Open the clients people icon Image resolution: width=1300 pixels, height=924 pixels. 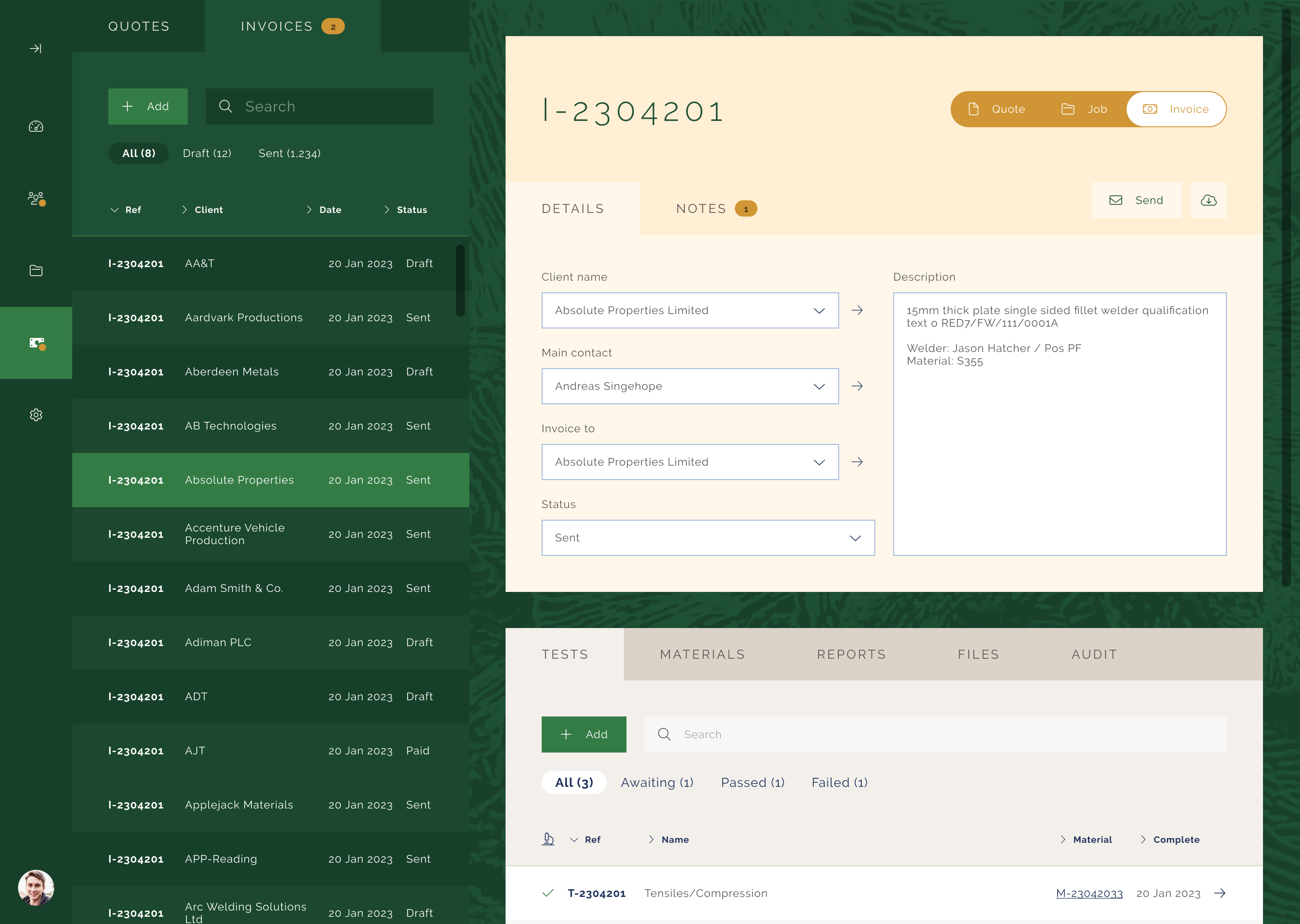tap(36, 199)
